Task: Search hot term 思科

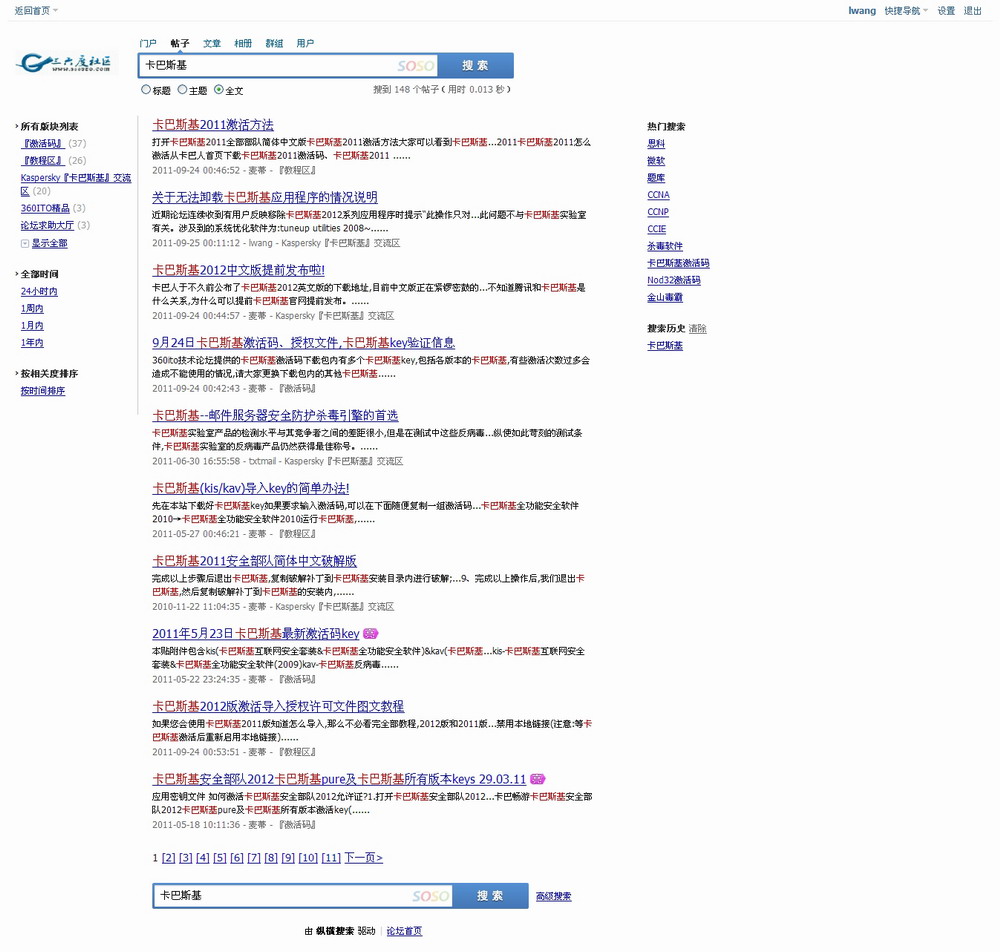Action: pos(656,144)
